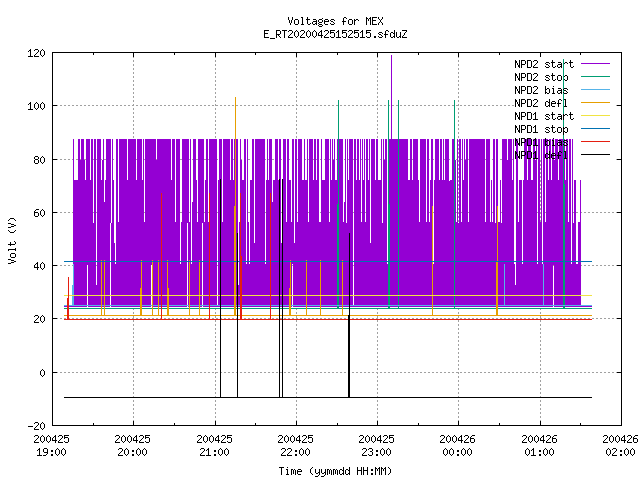Click the y-axis label 'Volt (V)'
The width and height of the screenshot is (640, 480).
point(12,241)
